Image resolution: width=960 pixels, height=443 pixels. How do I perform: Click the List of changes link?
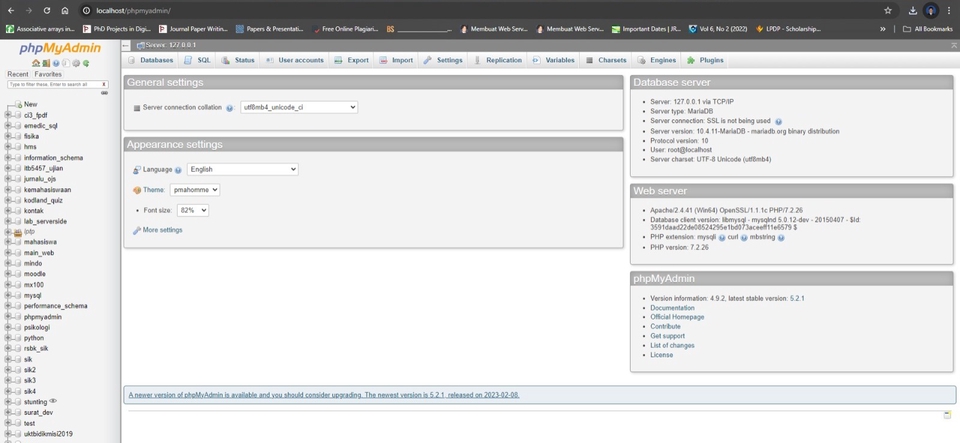[672, 345]
